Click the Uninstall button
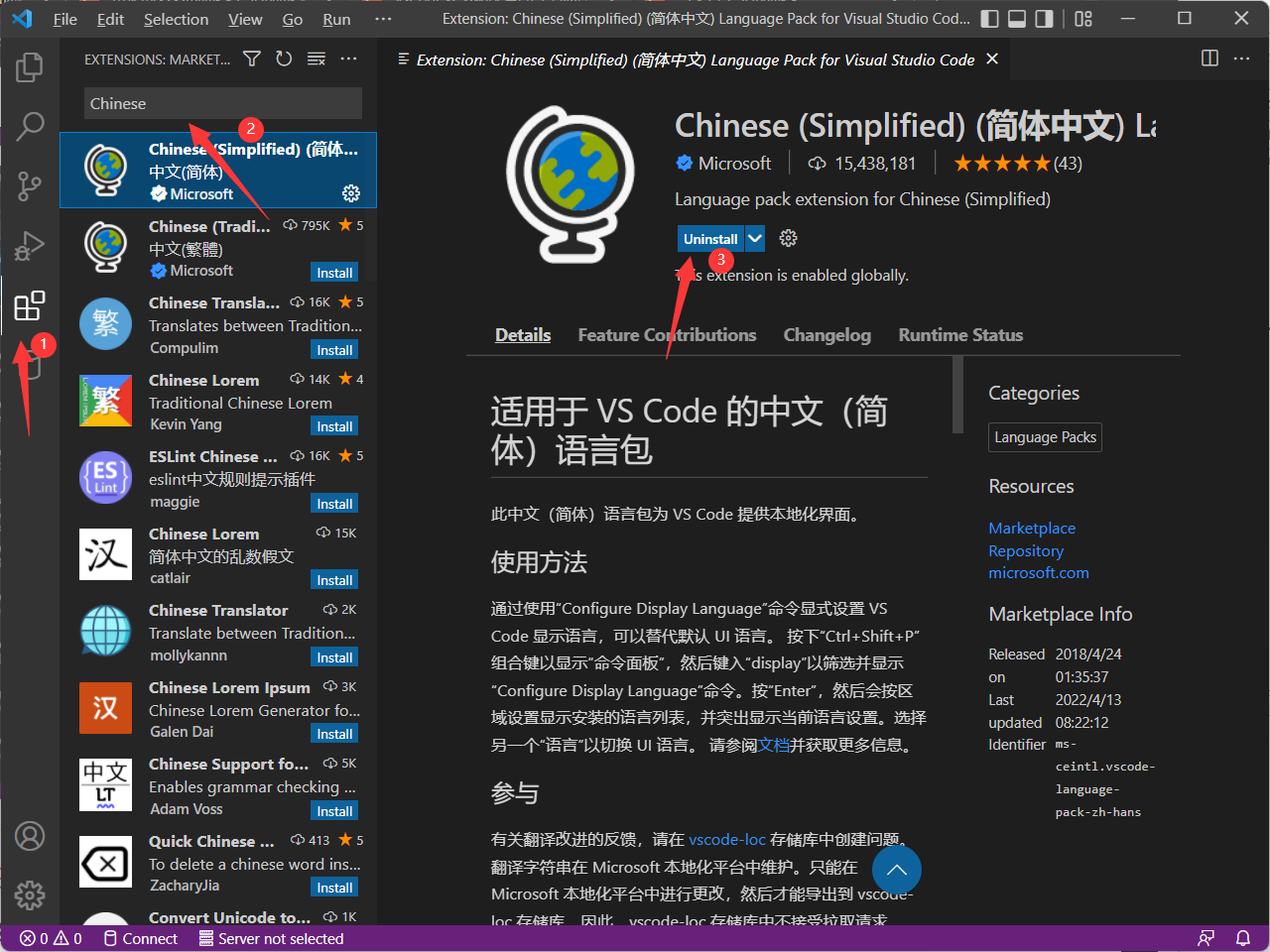This screenshot has width=1270, height=952. (710, 238)
